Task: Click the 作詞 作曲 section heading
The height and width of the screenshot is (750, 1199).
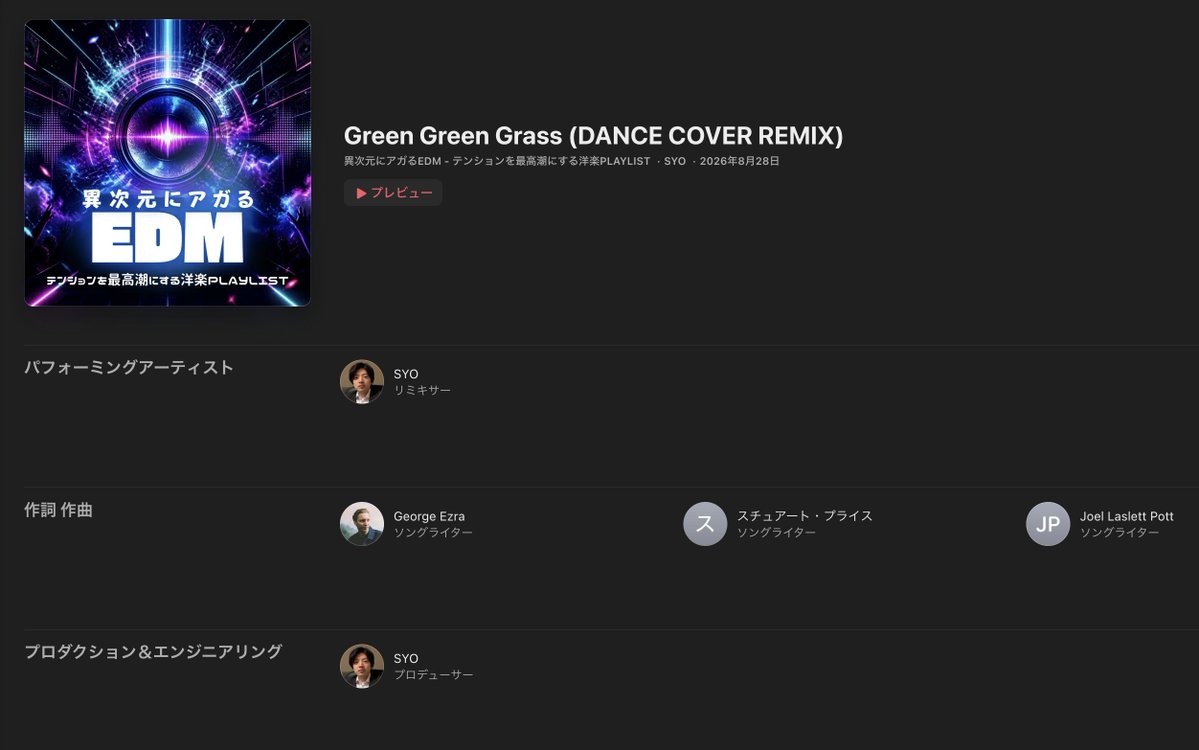Action: click(58, 510)
